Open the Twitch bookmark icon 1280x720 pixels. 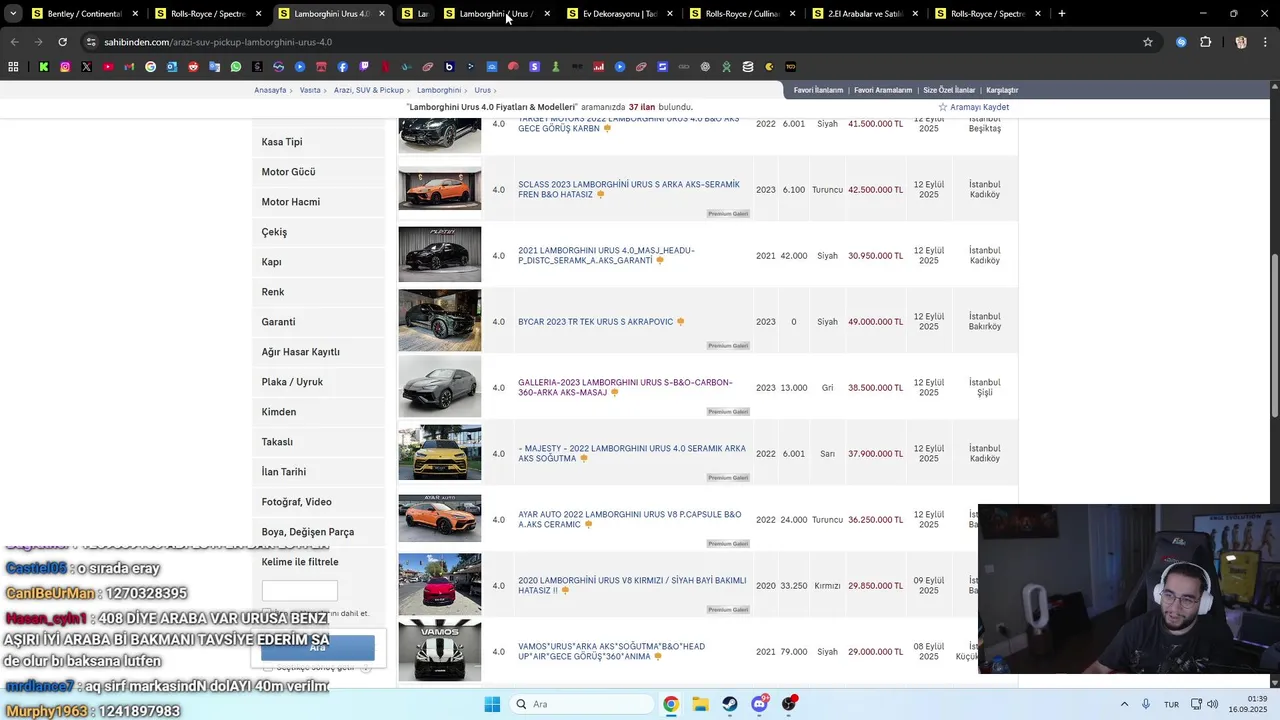tap(364, 67)
